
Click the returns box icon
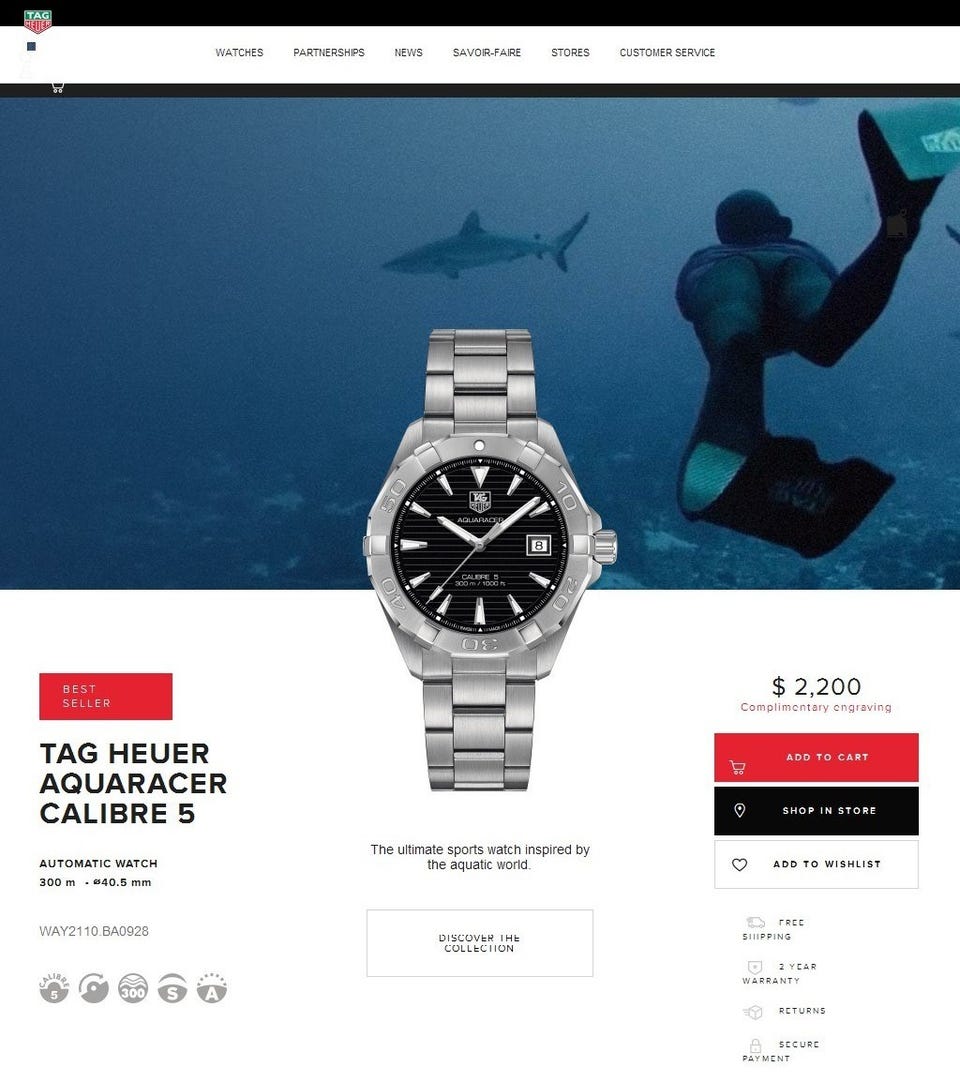pyautogui.click(x=753, y=1012)
